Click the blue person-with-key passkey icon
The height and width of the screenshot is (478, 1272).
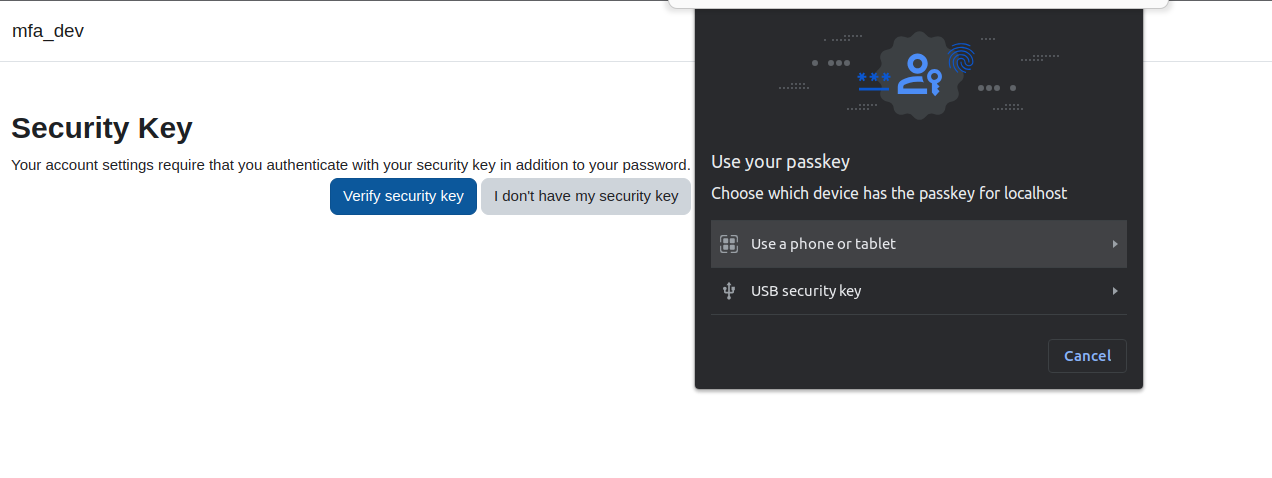click(919, 74)
